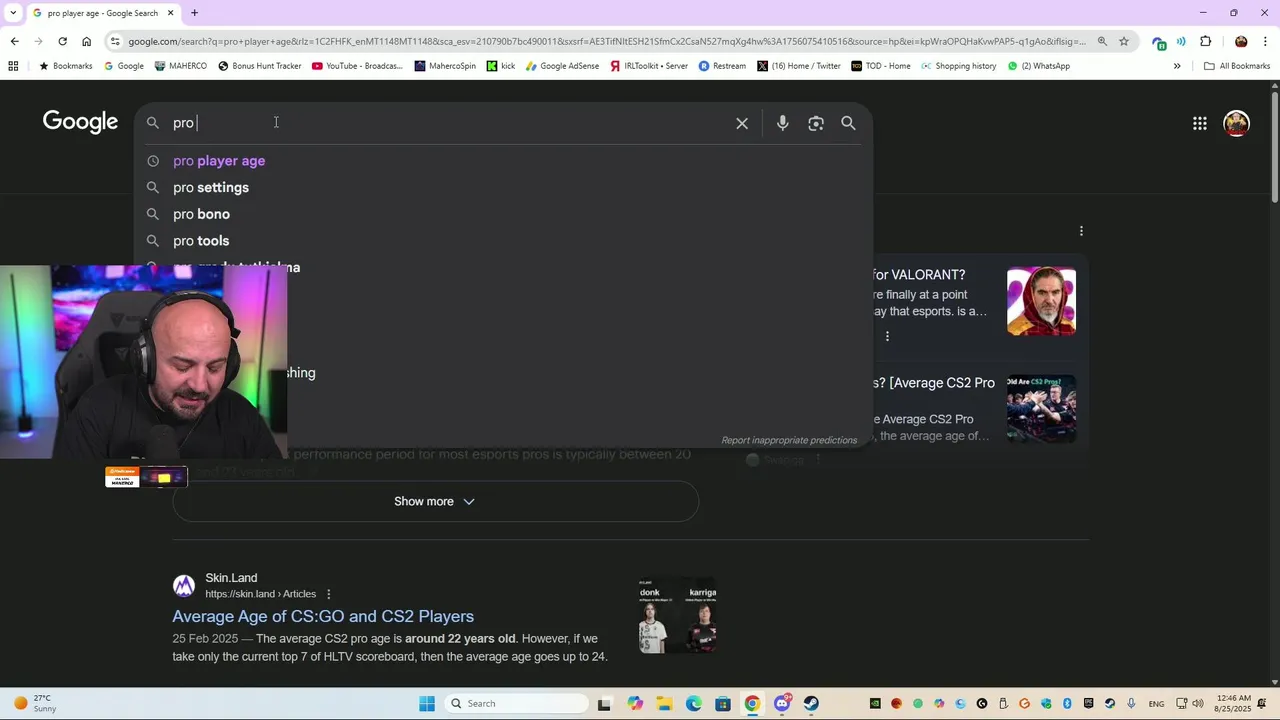This screenshot has width=1280, height=720.
Task: Open the Google AdSense bookmark
Action: pyautogui.click(x=562, y=66)
